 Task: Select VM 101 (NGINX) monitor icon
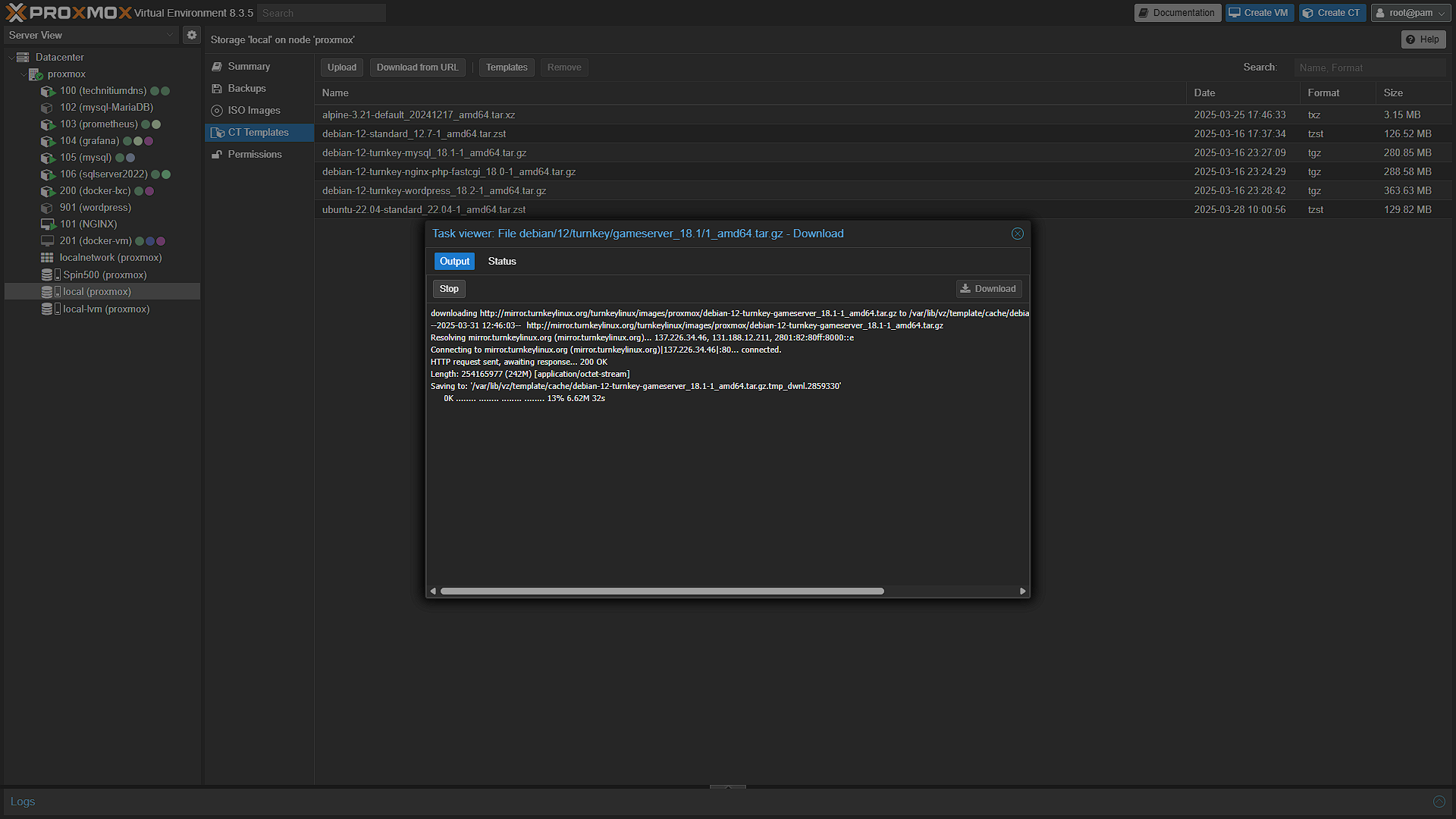pos(48,224)
